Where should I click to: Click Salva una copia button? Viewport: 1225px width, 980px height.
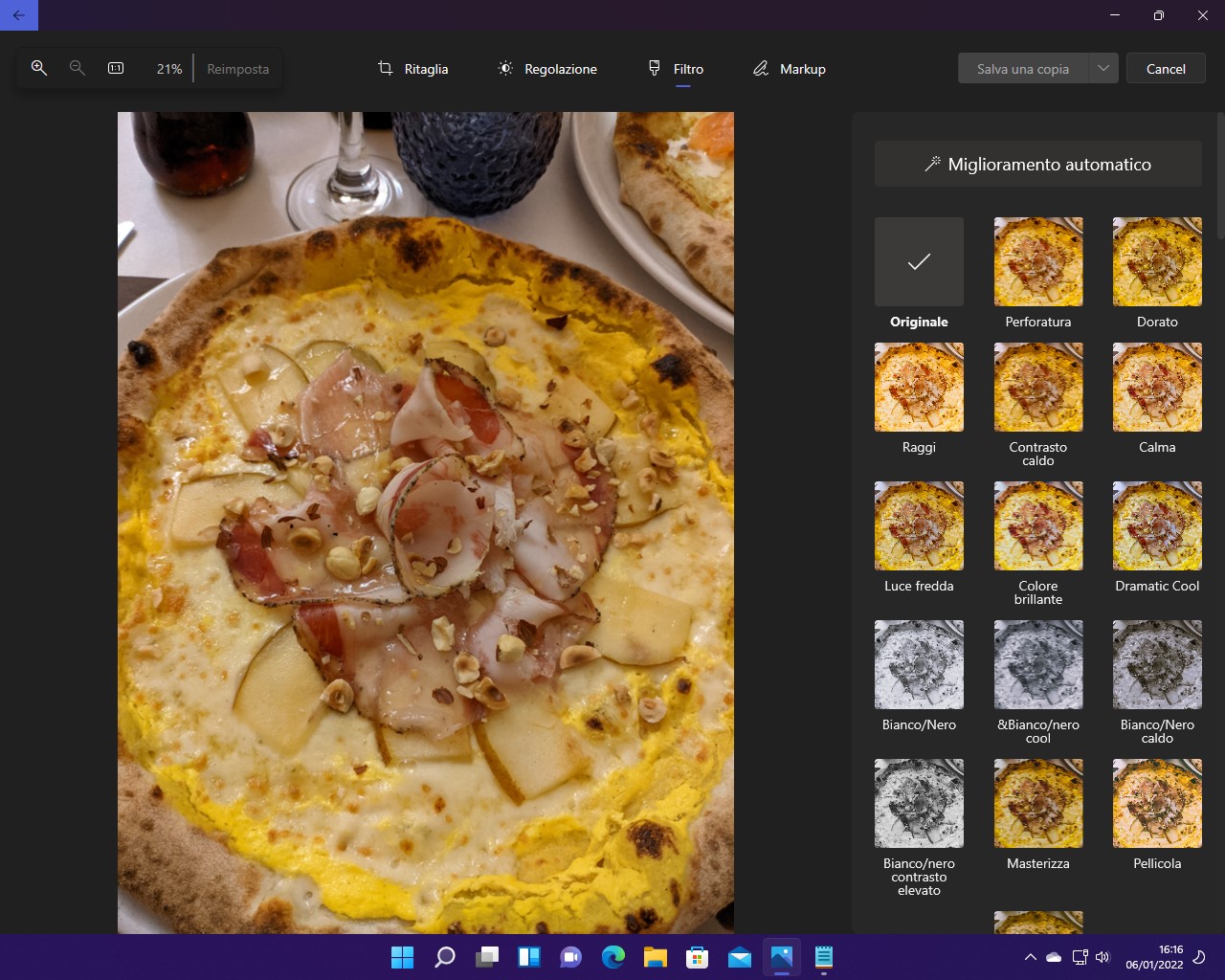1023,69
